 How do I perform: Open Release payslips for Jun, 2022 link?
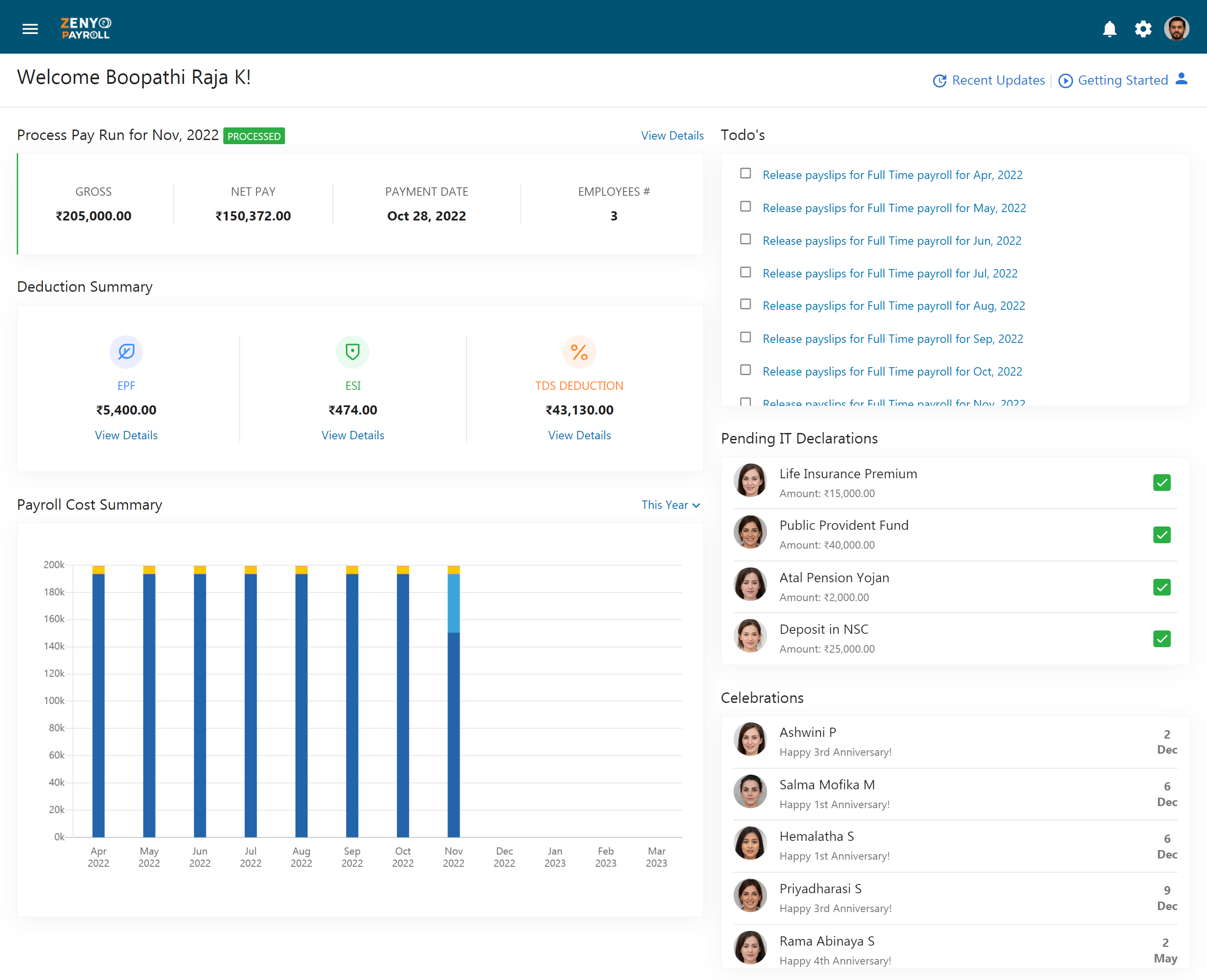(x=891, y=241)
